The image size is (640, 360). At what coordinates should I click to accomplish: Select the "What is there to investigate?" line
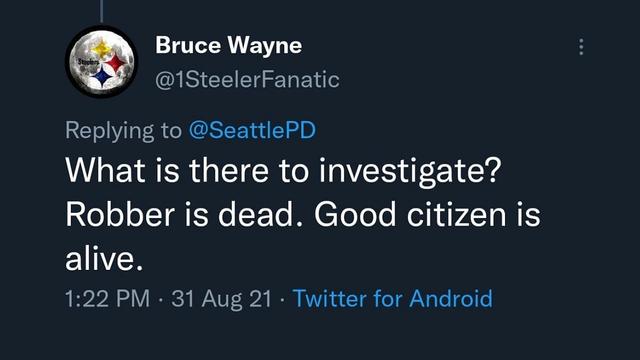[283, 171]
